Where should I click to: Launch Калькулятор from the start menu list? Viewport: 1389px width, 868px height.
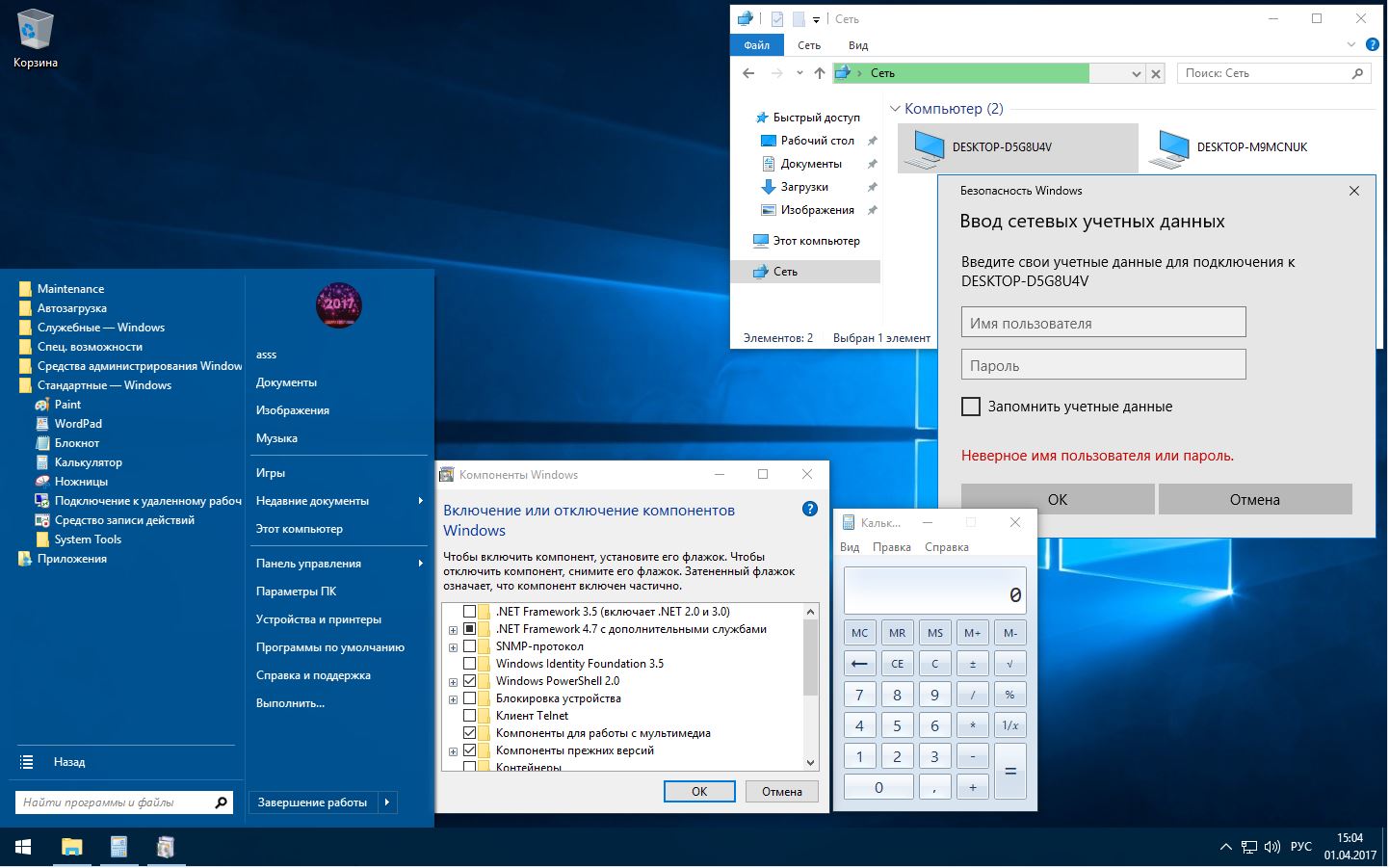(88, 462)
